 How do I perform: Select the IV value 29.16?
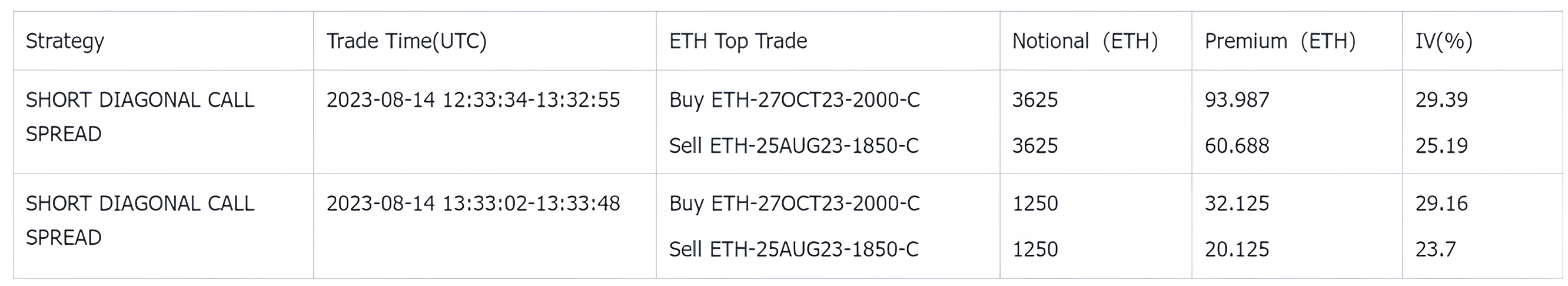(x=1441, y=202)
